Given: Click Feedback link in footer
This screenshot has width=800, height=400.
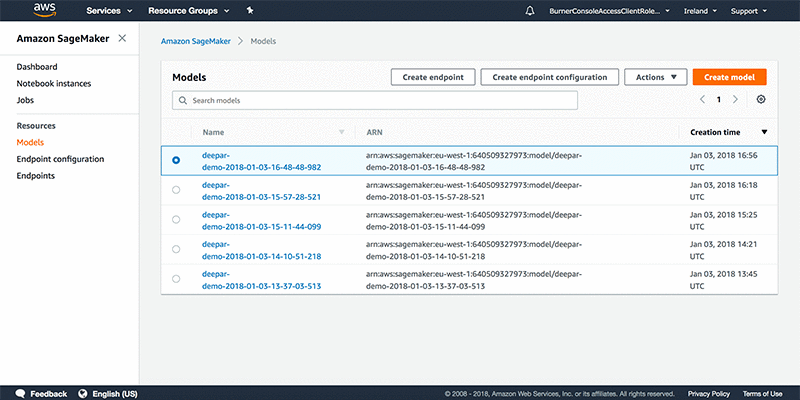Looking at the screenshot, I should click(48, 394).
